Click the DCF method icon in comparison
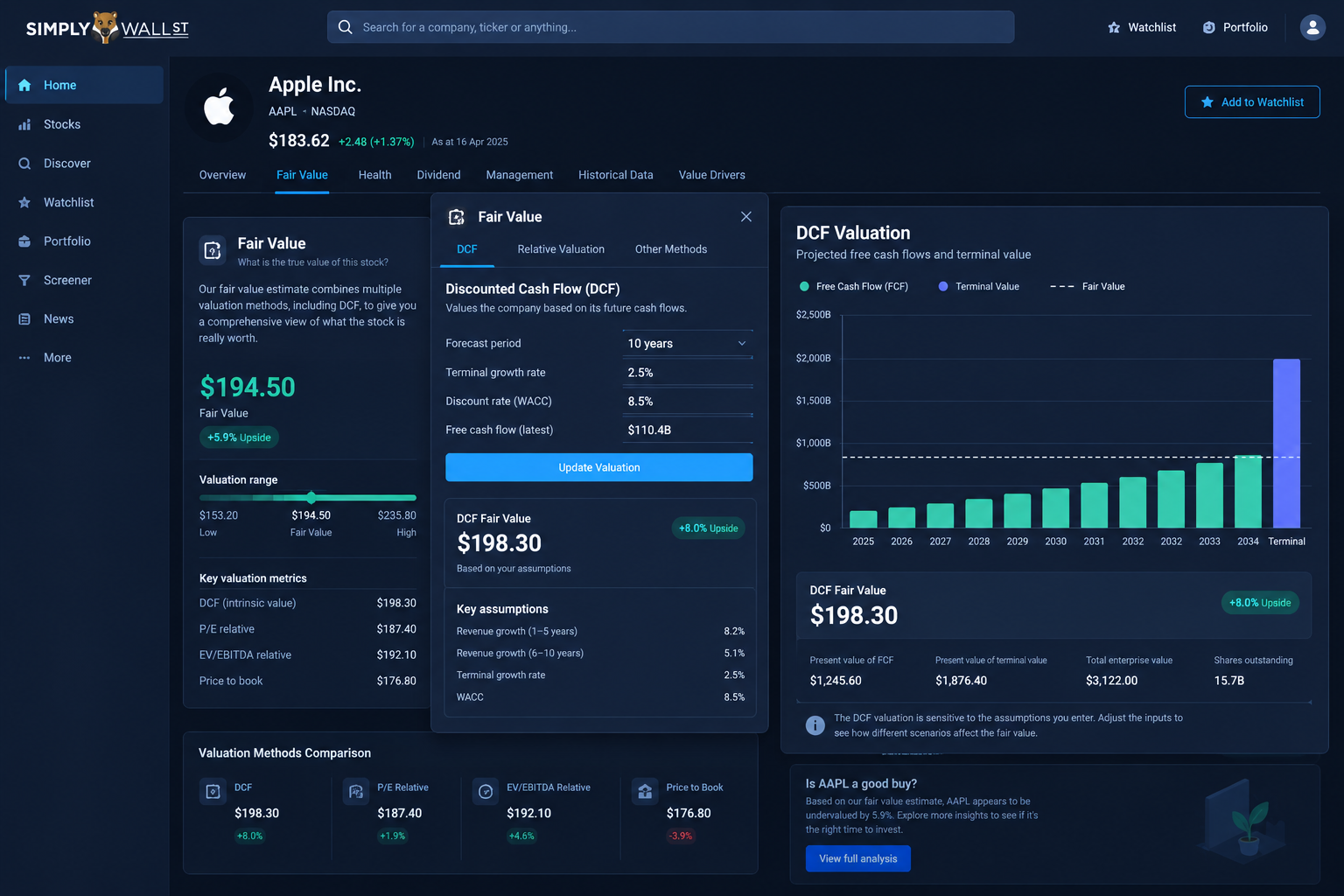Viewport: 1344px width, 896px height. (213, 792)
